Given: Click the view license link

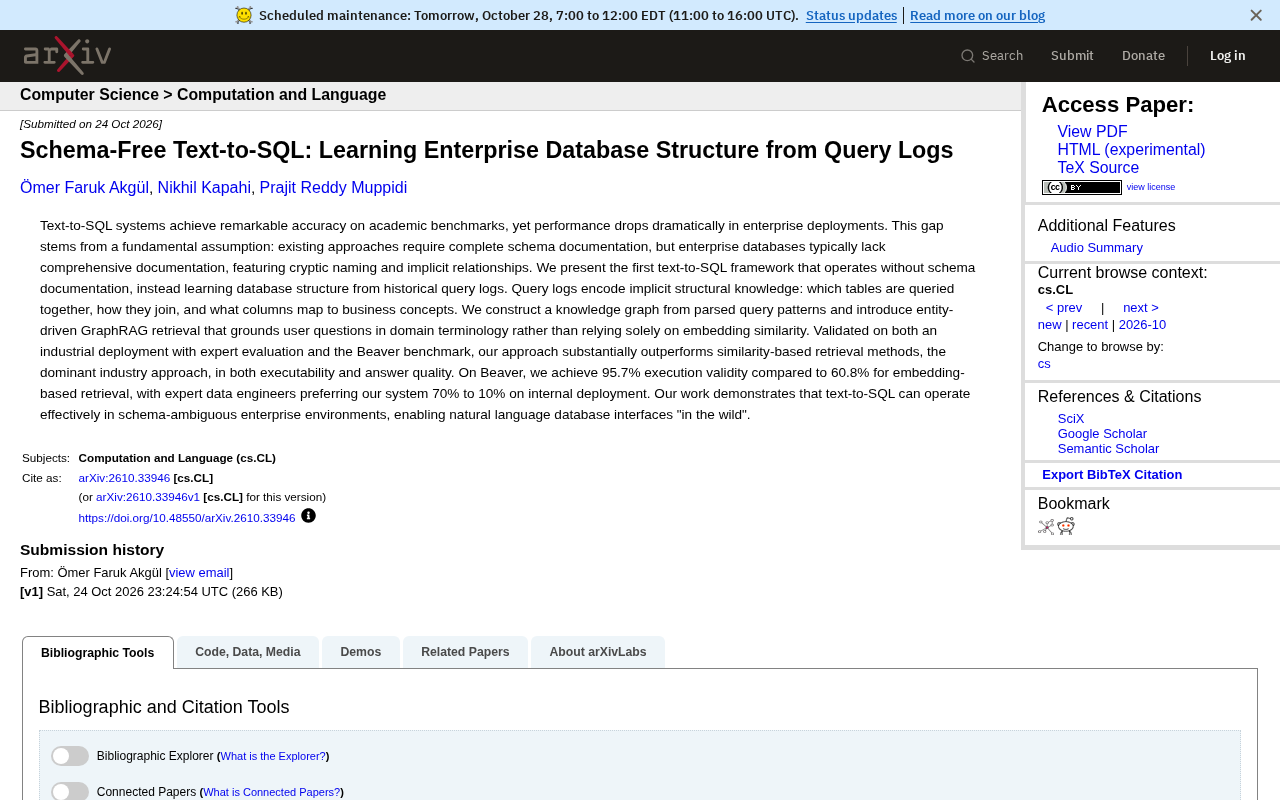Looking at the screenshot, I should point(1151,187).
